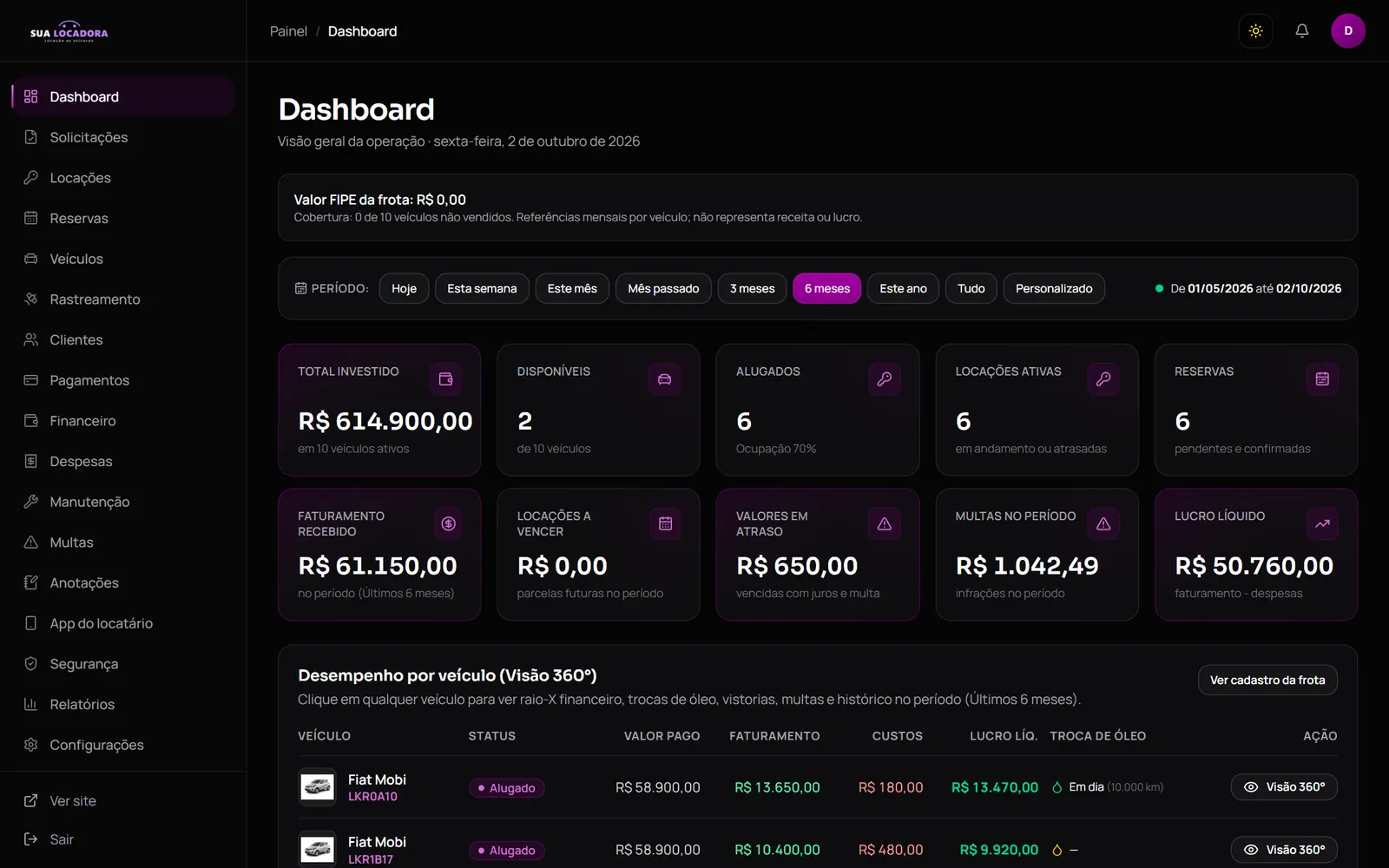The width and height of the screenshot is (1389, 868).
Task: Toggle the light theme sun icon
Action: (x=1255, y=31)
